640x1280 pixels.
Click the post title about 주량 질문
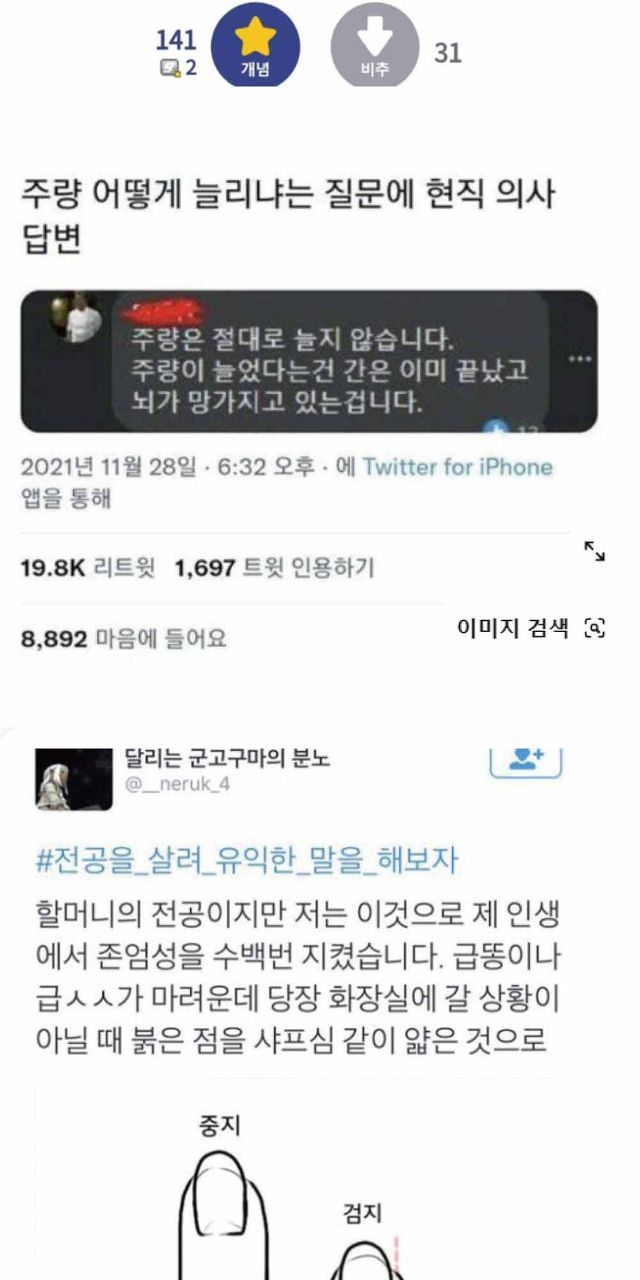[x=289, y=215]
